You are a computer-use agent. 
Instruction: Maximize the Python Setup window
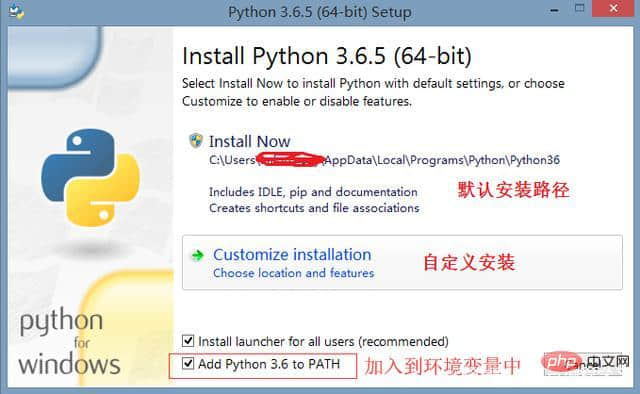tap(579, 8)
